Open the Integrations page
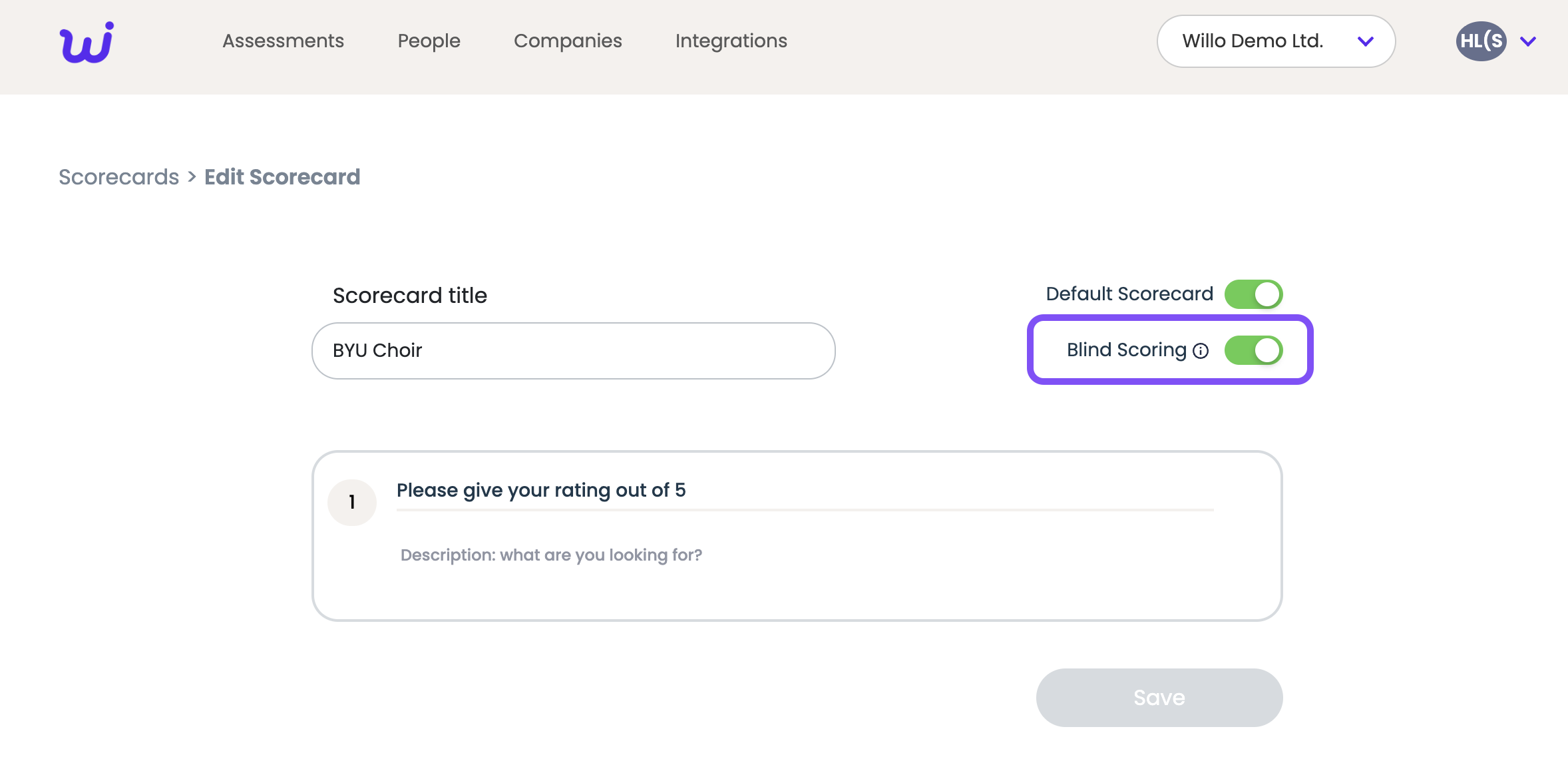The width and height of the screenshot is (1568, 763). (x=731, y=41)
